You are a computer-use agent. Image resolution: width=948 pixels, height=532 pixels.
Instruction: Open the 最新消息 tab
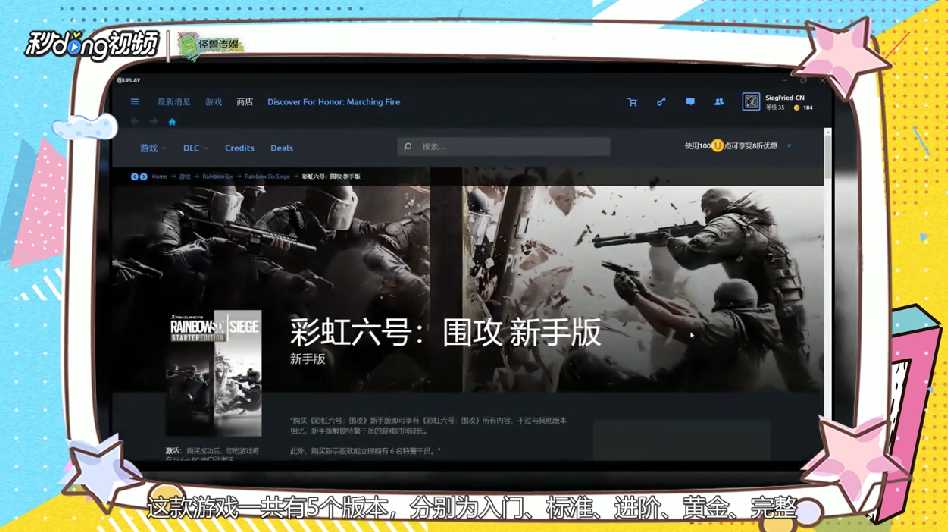(174, 102)
